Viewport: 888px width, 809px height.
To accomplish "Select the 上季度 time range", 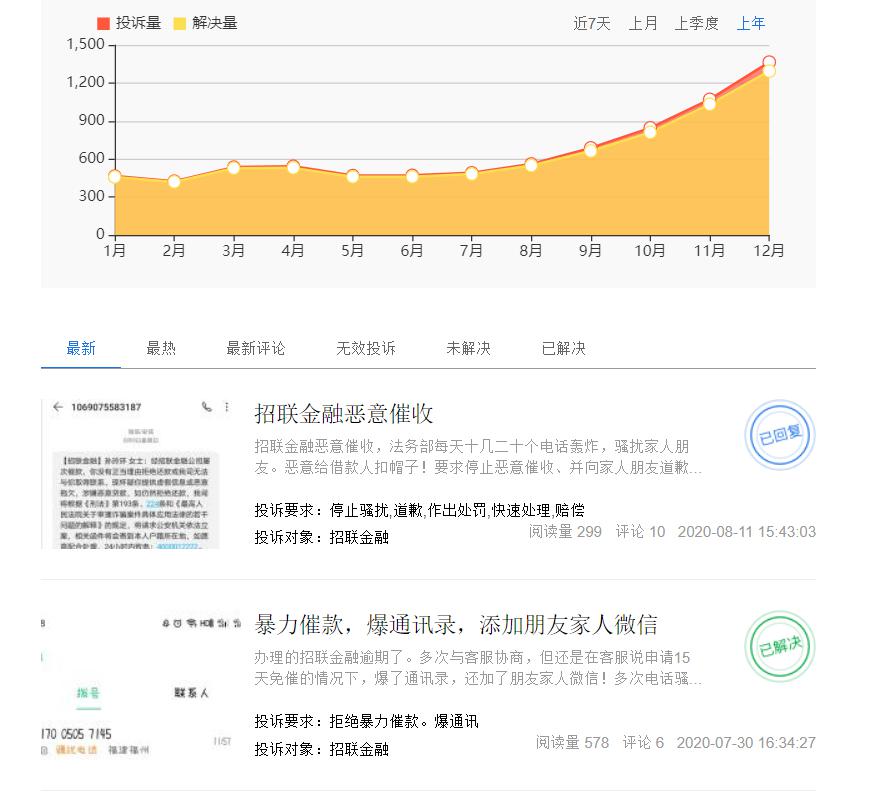I will tap(696, 23).
